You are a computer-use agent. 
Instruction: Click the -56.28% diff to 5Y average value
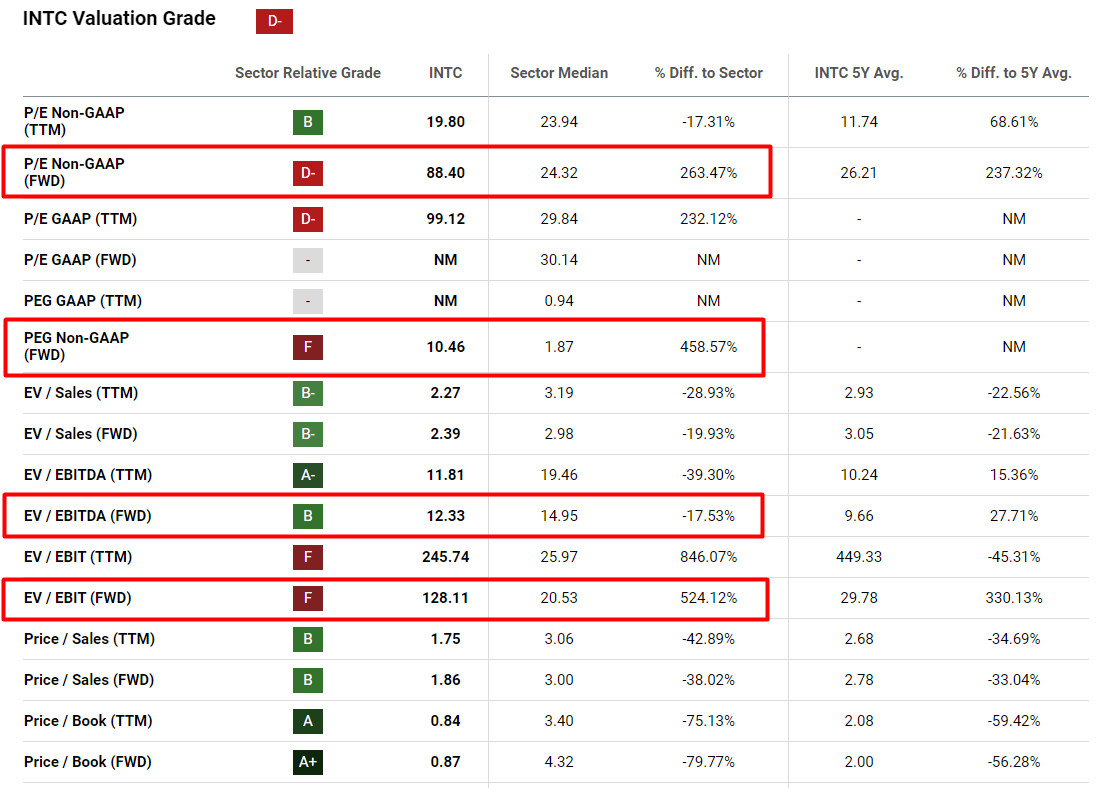(1014, 761)
